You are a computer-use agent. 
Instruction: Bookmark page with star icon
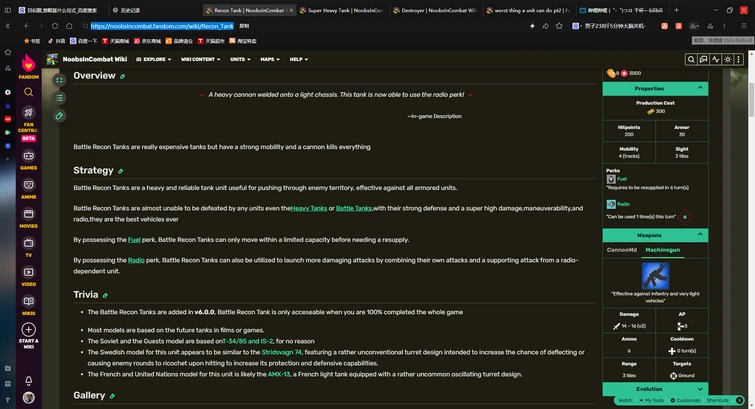tap(559, 26)
